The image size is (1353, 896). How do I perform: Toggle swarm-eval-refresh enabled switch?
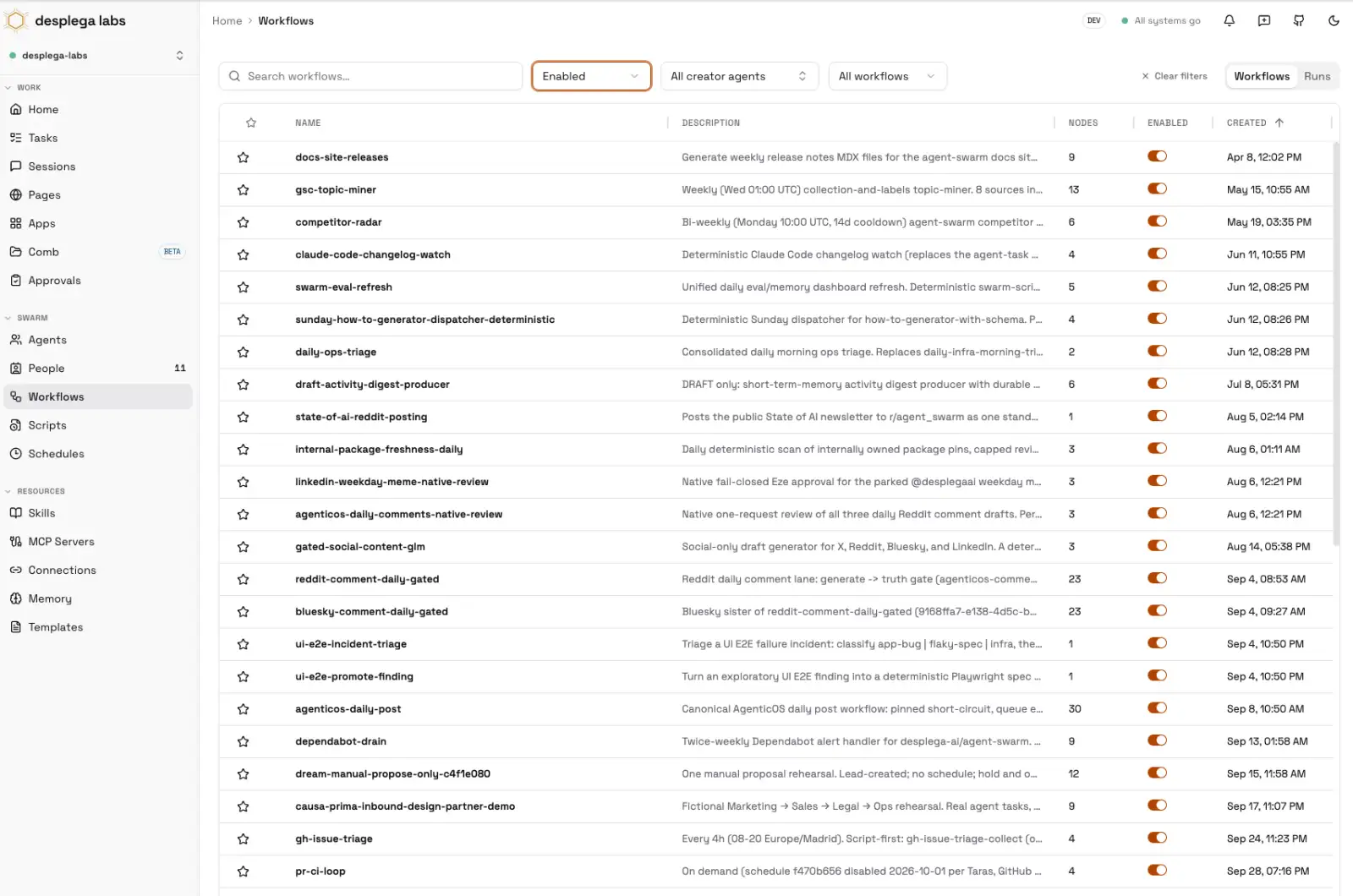pyautogui.click(x=1157, y=287)
